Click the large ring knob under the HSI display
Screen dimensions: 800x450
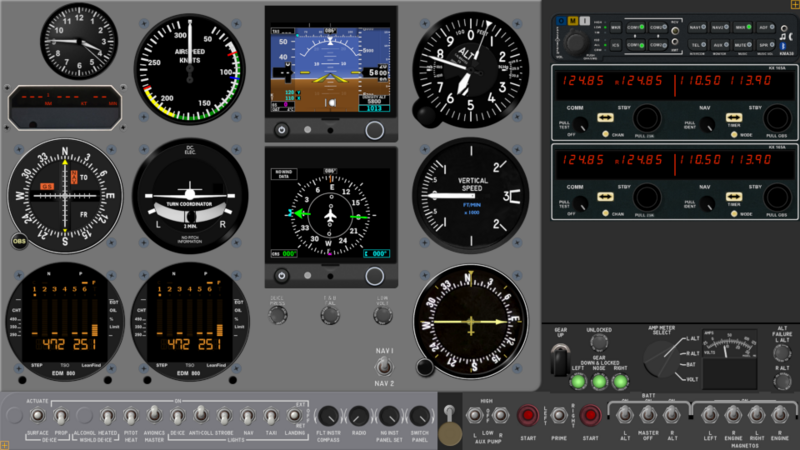(x=374, y=276)
